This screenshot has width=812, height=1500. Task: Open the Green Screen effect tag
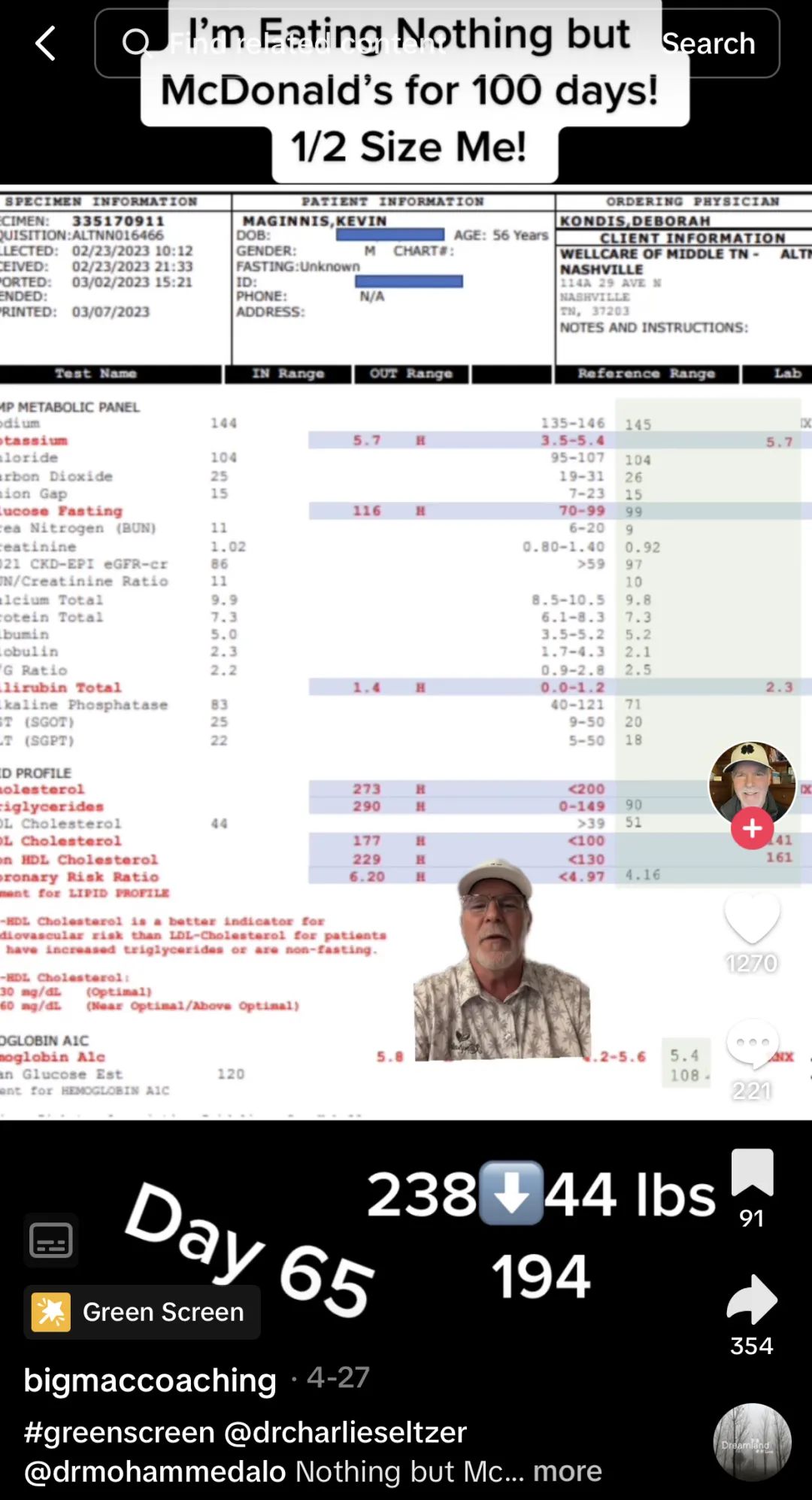coord(162,1312)
